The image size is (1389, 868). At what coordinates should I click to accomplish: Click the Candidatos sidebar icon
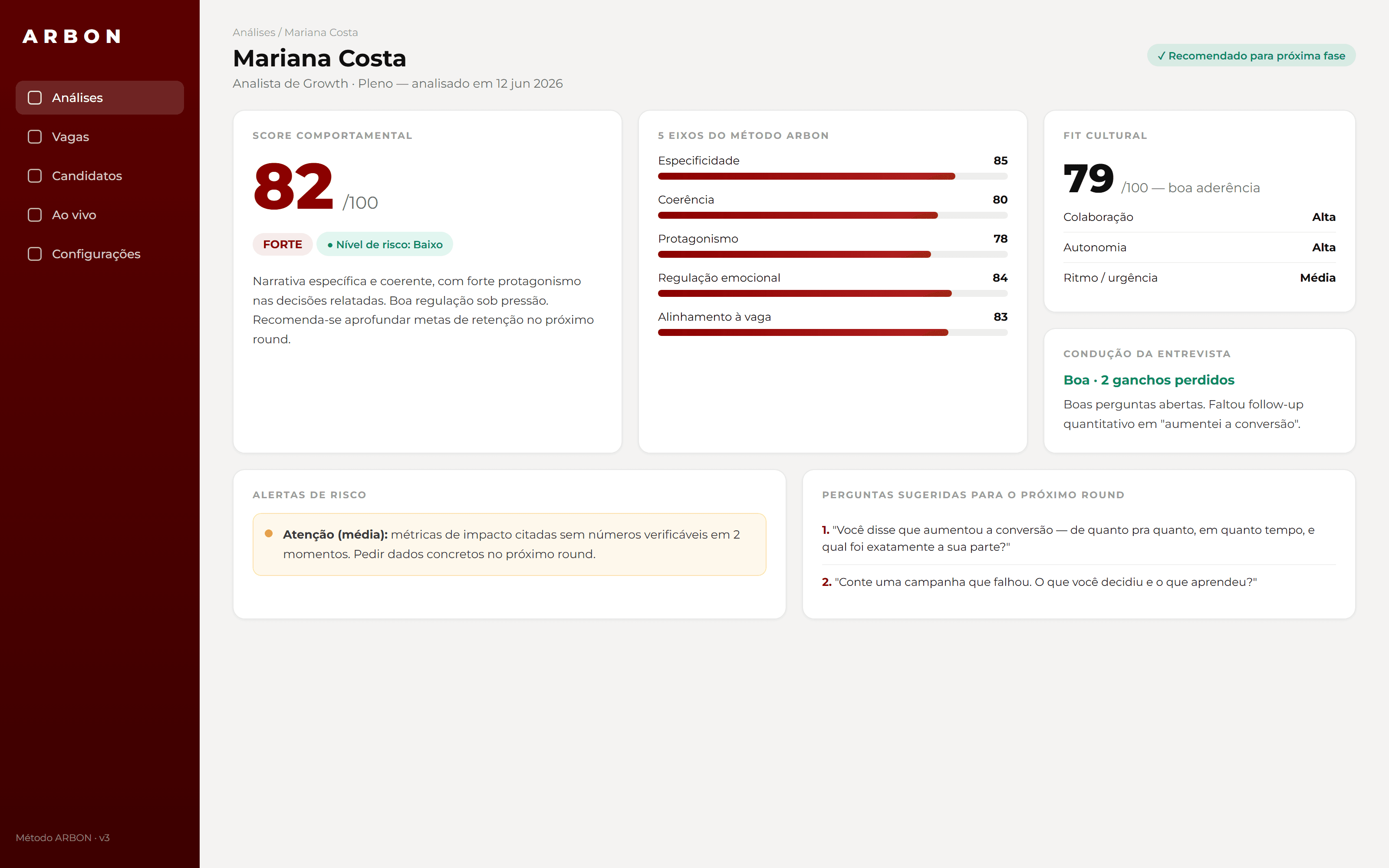click(x=35, y=176)
